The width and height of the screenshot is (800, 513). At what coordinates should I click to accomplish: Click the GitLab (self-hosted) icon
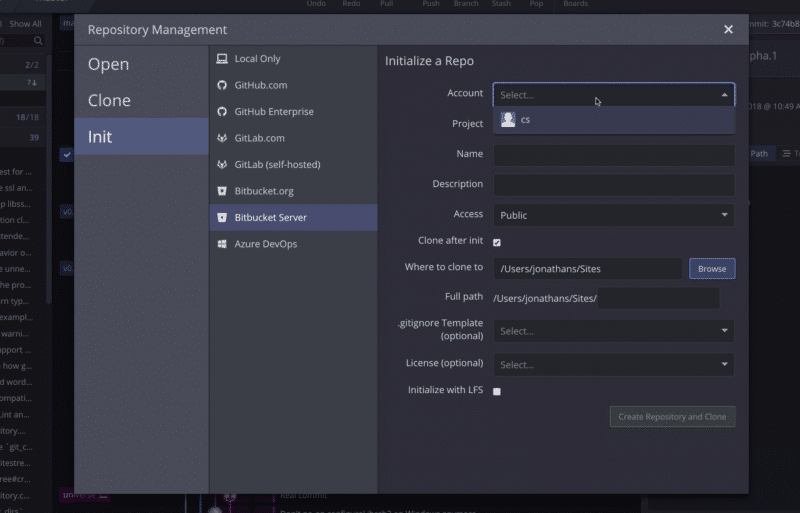(x=222, y=164)
